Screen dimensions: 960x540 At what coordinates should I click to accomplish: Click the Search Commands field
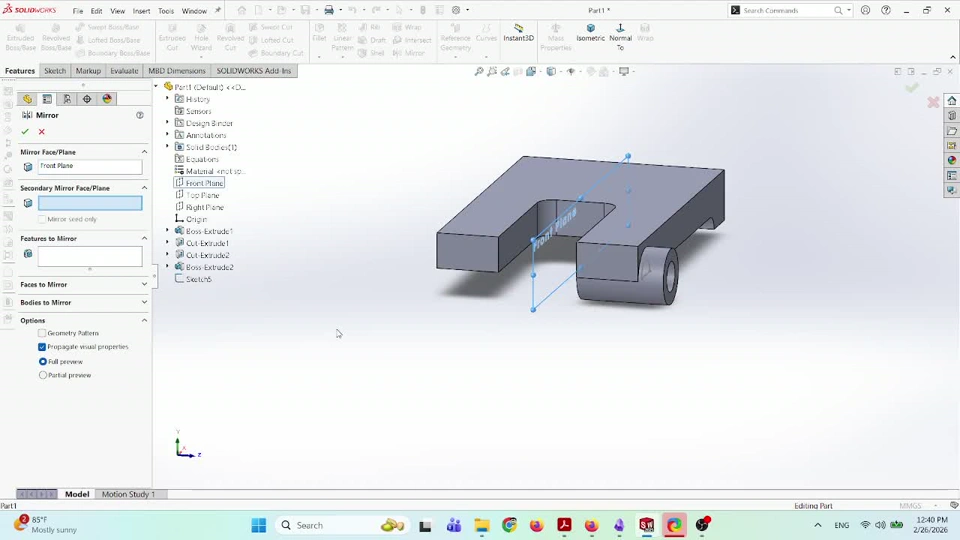pos(787,10)
